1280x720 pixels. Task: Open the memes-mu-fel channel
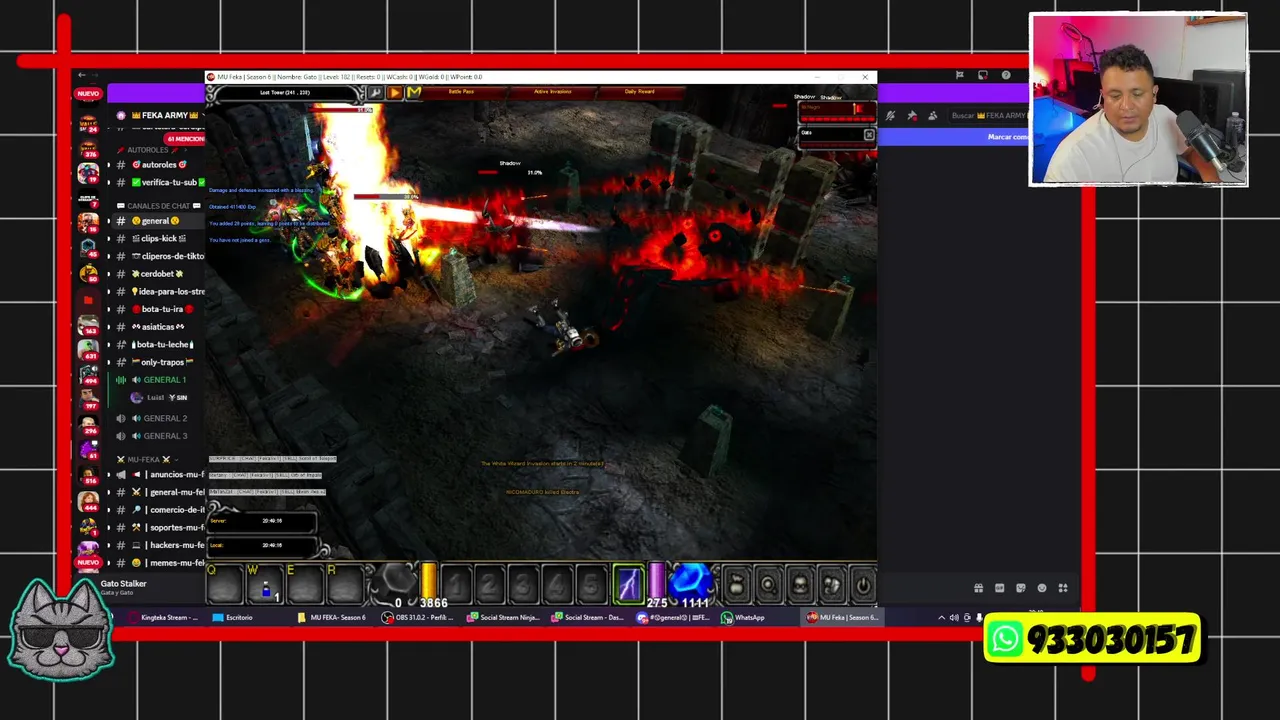point(158,563)
